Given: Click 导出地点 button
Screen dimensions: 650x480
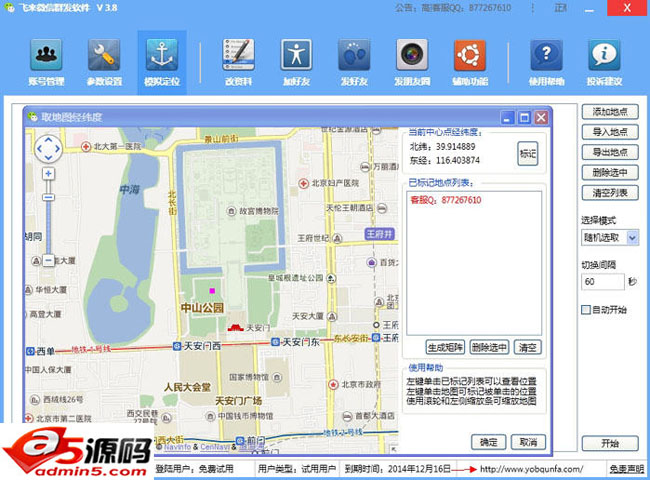Looking at the screenshot, I should [x=610, y=152].
